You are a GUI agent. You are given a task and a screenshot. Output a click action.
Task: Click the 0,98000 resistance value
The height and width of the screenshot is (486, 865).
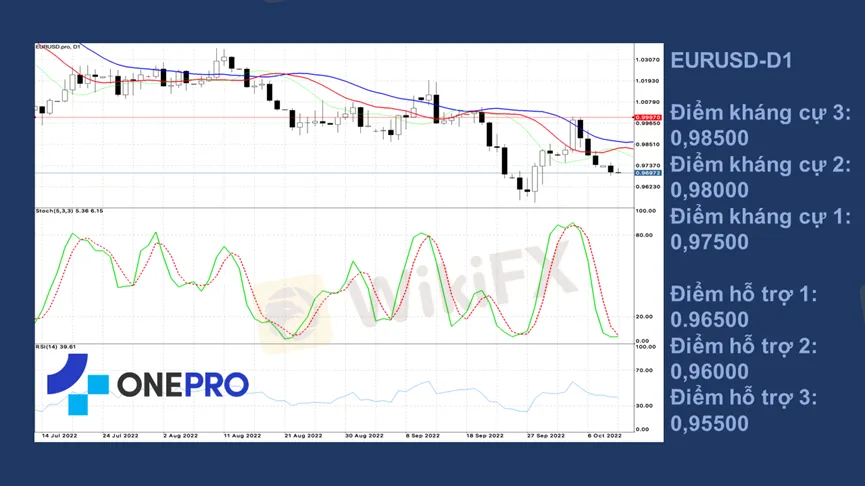coord(709,190)
